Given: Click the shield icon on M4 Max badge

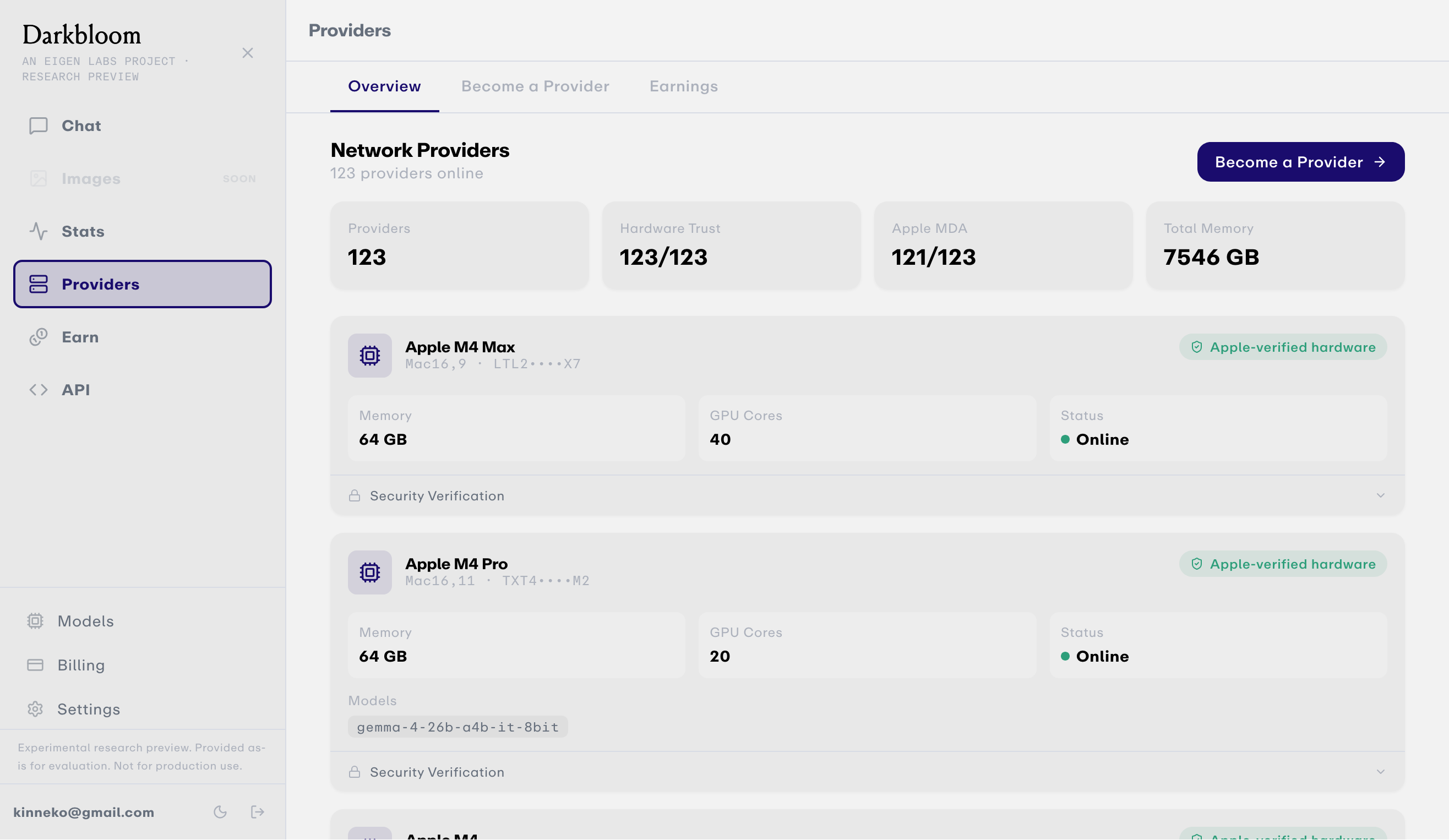Looking at the screenshot, I should pos(1197,347).
